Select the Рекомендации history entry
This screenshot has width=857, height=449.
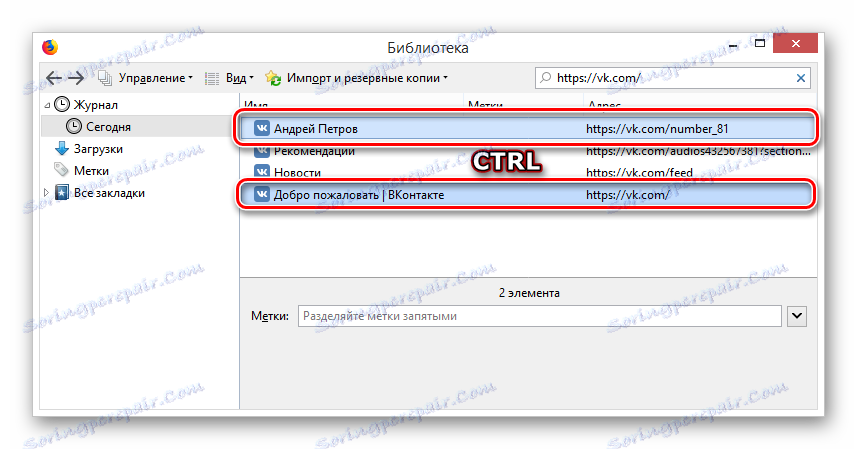tap(526, 151)
